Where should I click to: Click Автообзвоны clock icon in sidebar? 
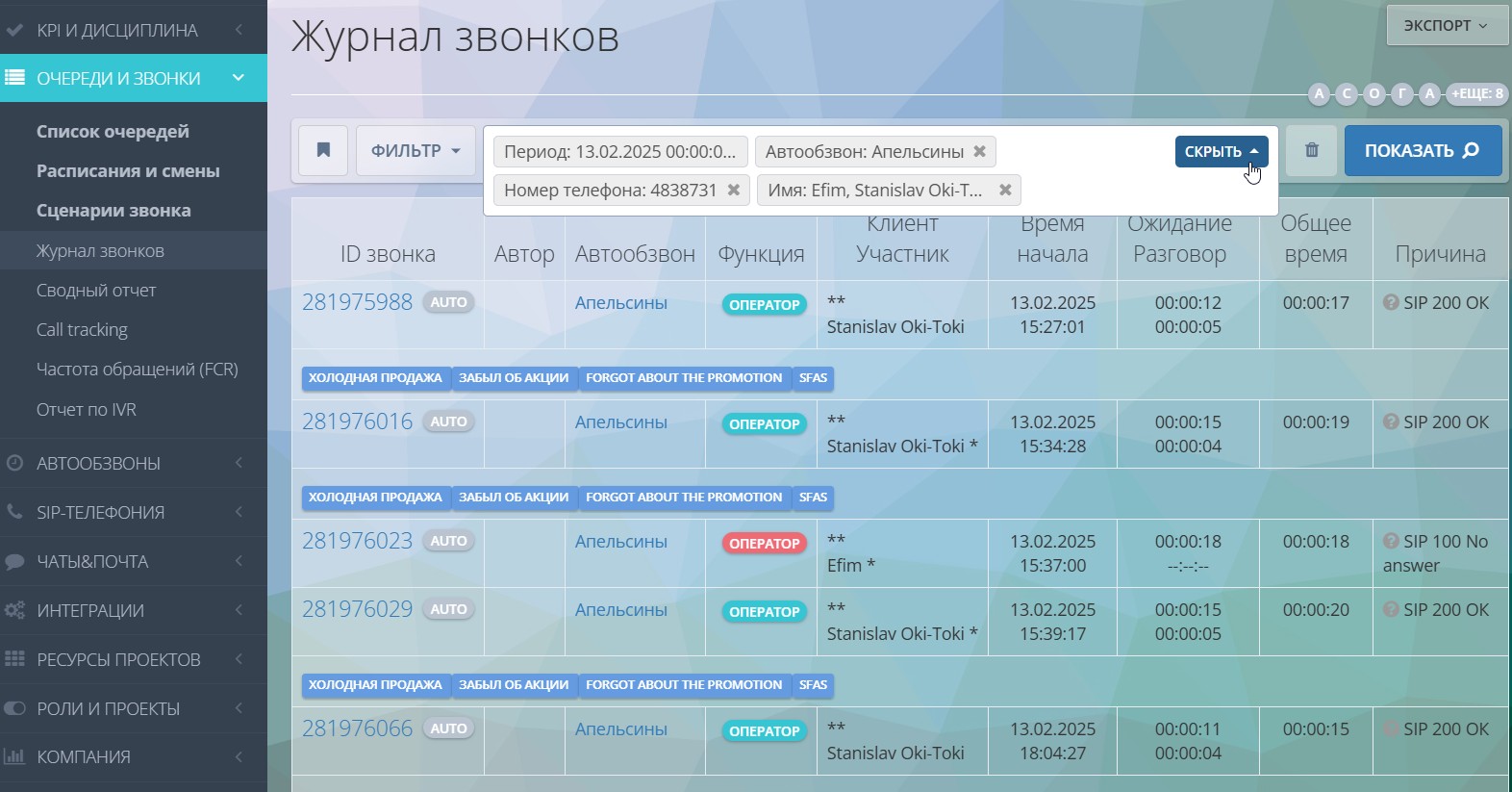coord(14,463)
